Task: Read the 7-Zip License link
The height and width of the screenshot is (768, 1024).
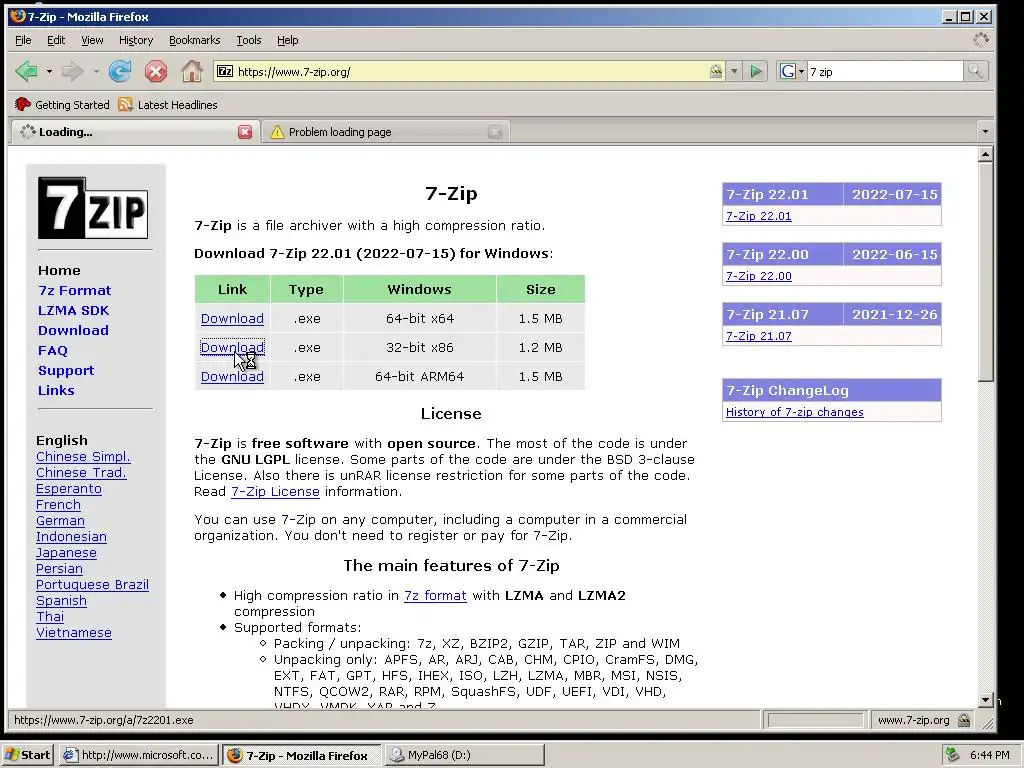Action: 275,492
